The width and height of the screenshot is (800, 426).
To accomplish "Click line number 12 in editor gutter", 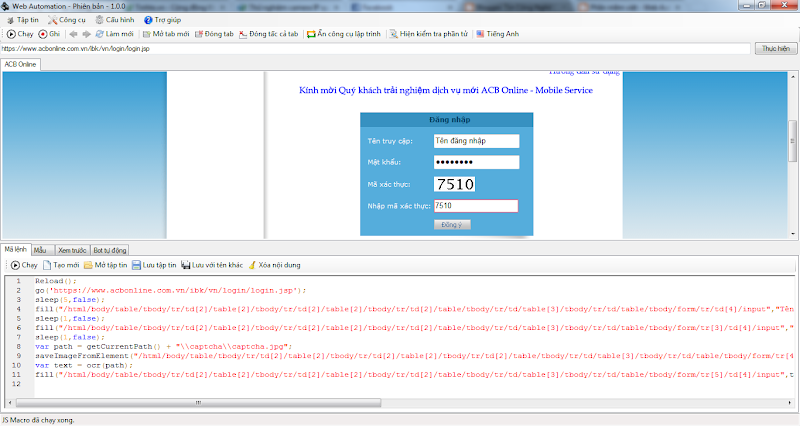I will coord(16,384).
